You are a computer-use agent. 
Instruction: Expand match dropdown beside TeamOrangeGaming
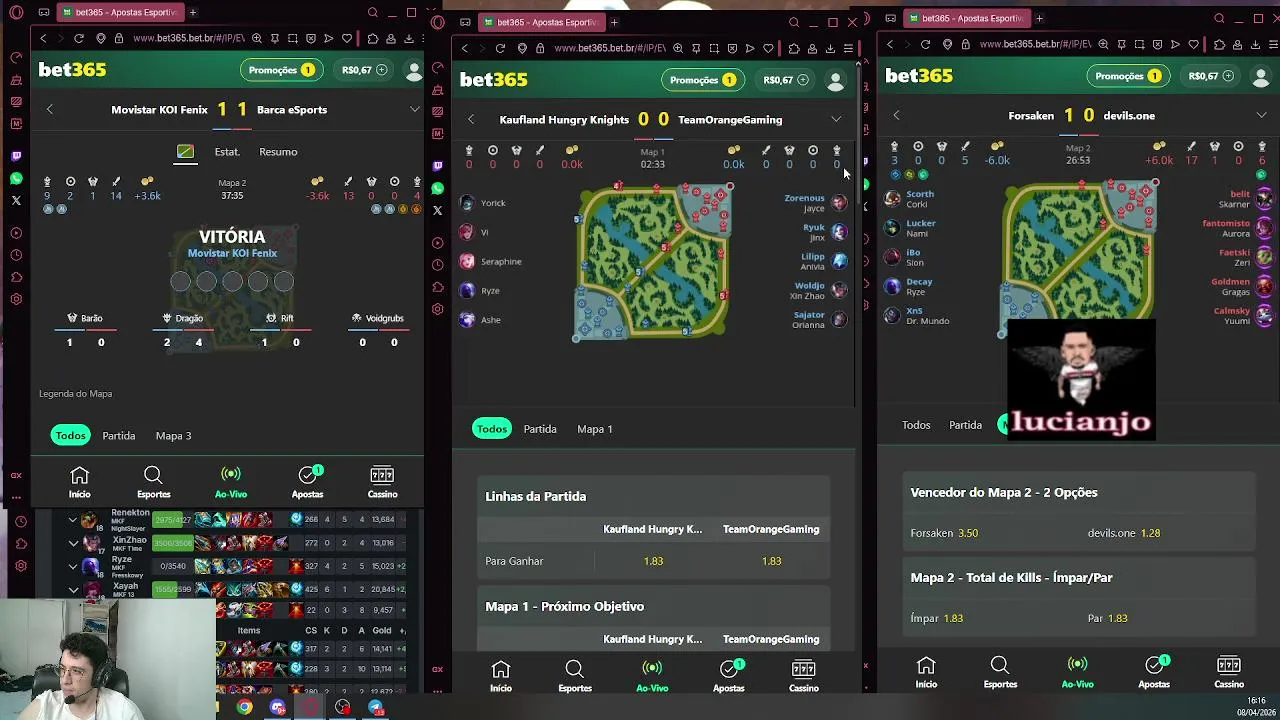point(836,120)
